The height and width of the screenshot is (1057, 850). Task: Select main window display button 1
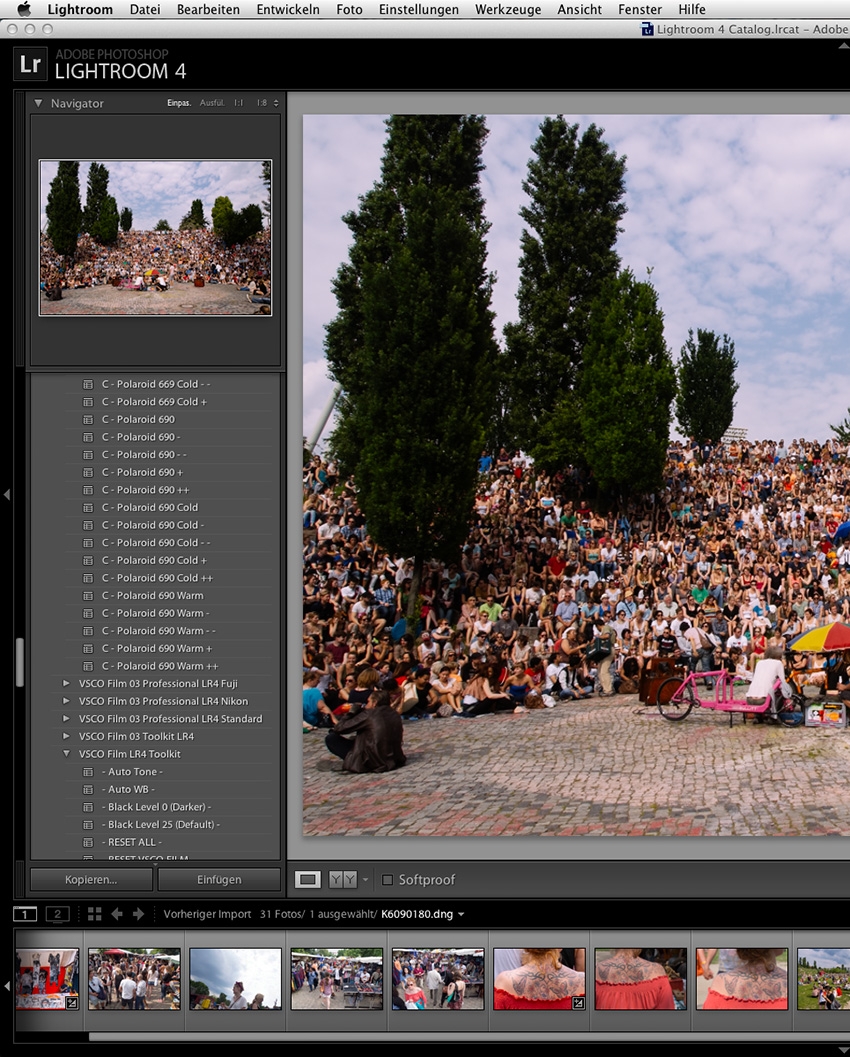tap(25, 914)
